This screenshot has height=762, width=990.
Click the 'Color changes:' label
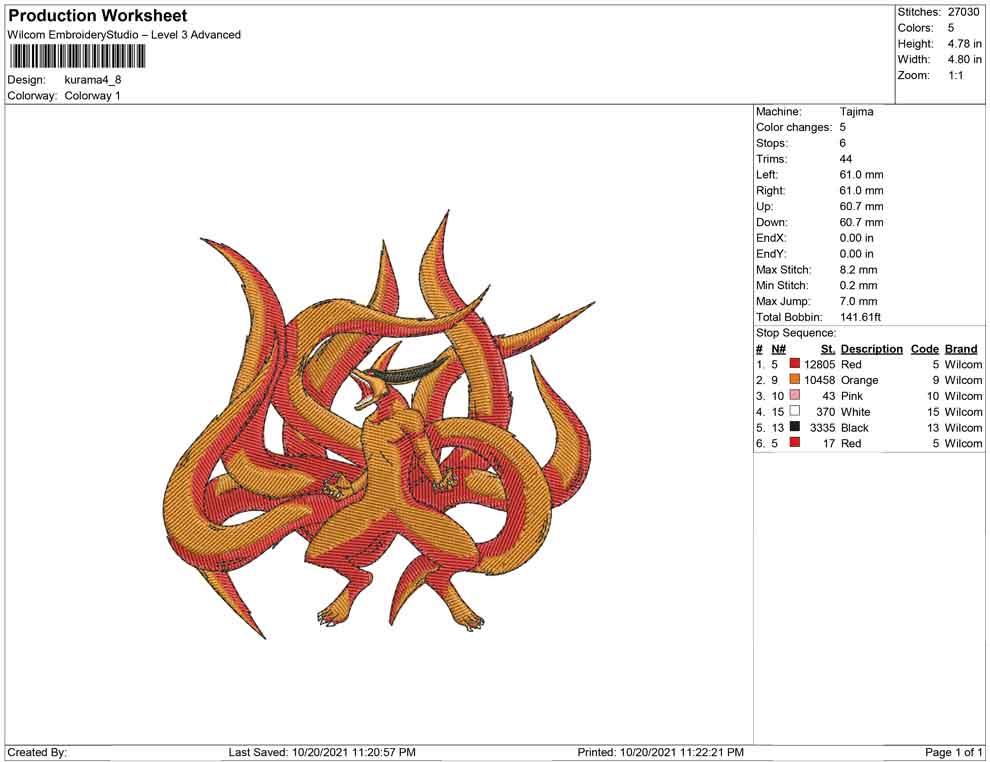[x=794, y=128]
